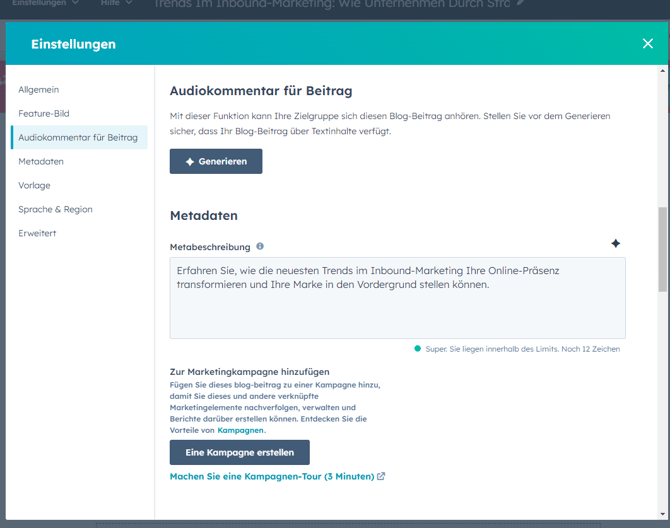Click external-link icon after Kampagnen-Tour text
This screenshot has height=528, width=670.
click(x=381, y=477)
